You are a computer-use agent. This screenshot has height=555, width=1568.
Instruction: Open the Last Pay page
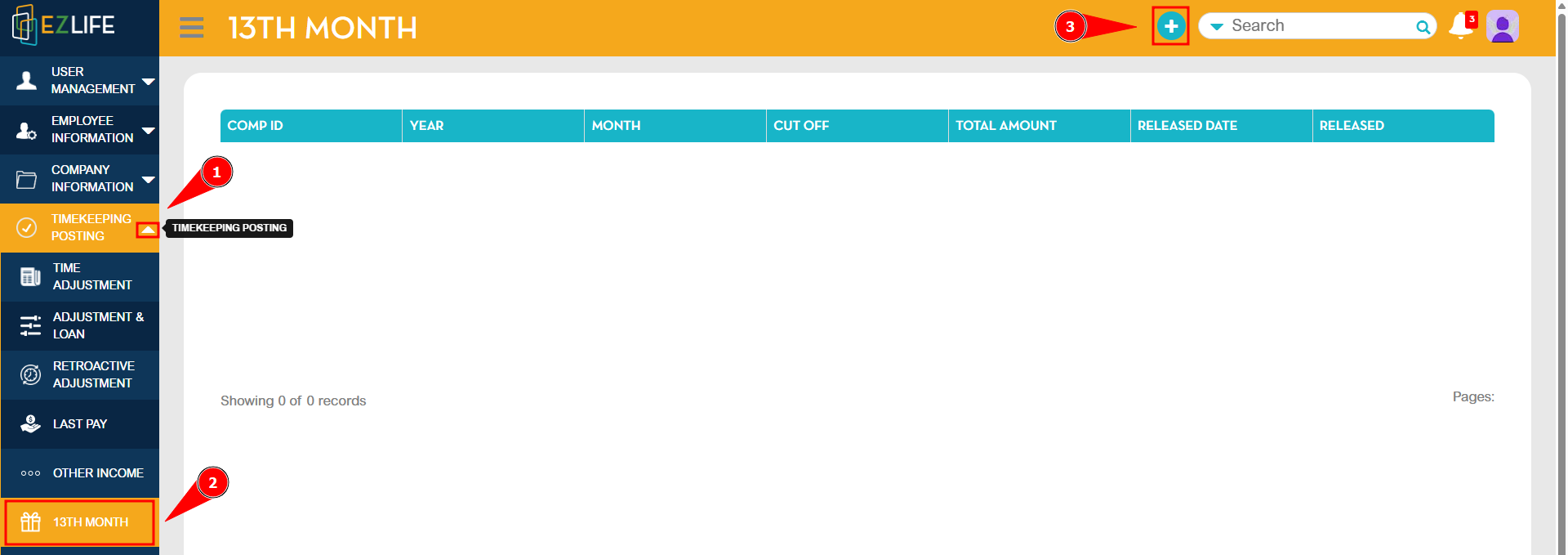tap(80, 423)
